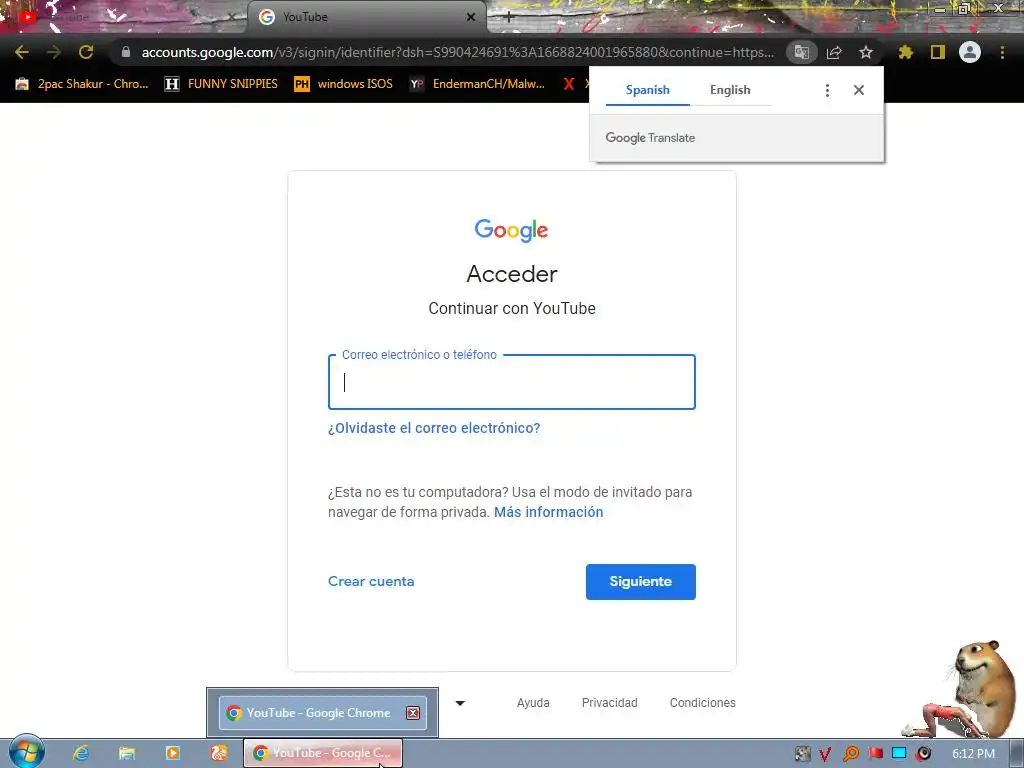1024x768 pixels.
Task: Share this page using the share icon
Action: pos(834,52)
